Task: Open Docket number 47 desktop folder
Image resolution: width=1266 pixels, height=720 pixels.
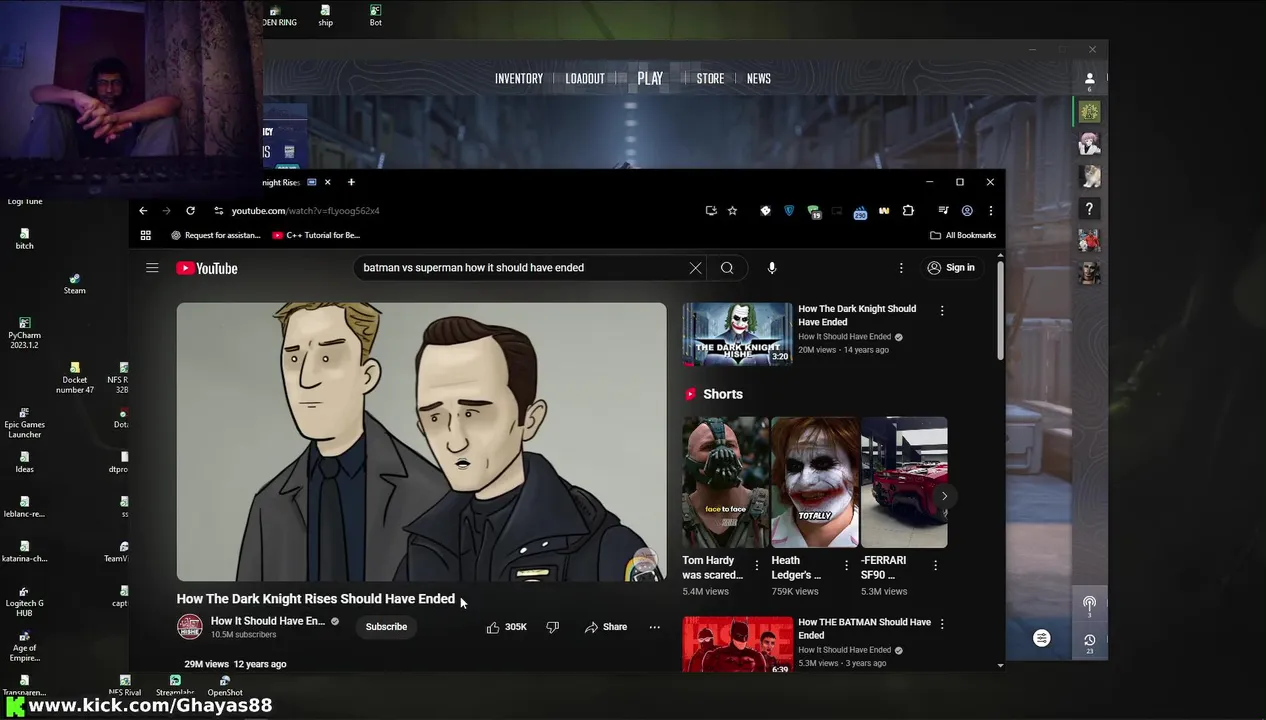Action: tap(75, 378)
